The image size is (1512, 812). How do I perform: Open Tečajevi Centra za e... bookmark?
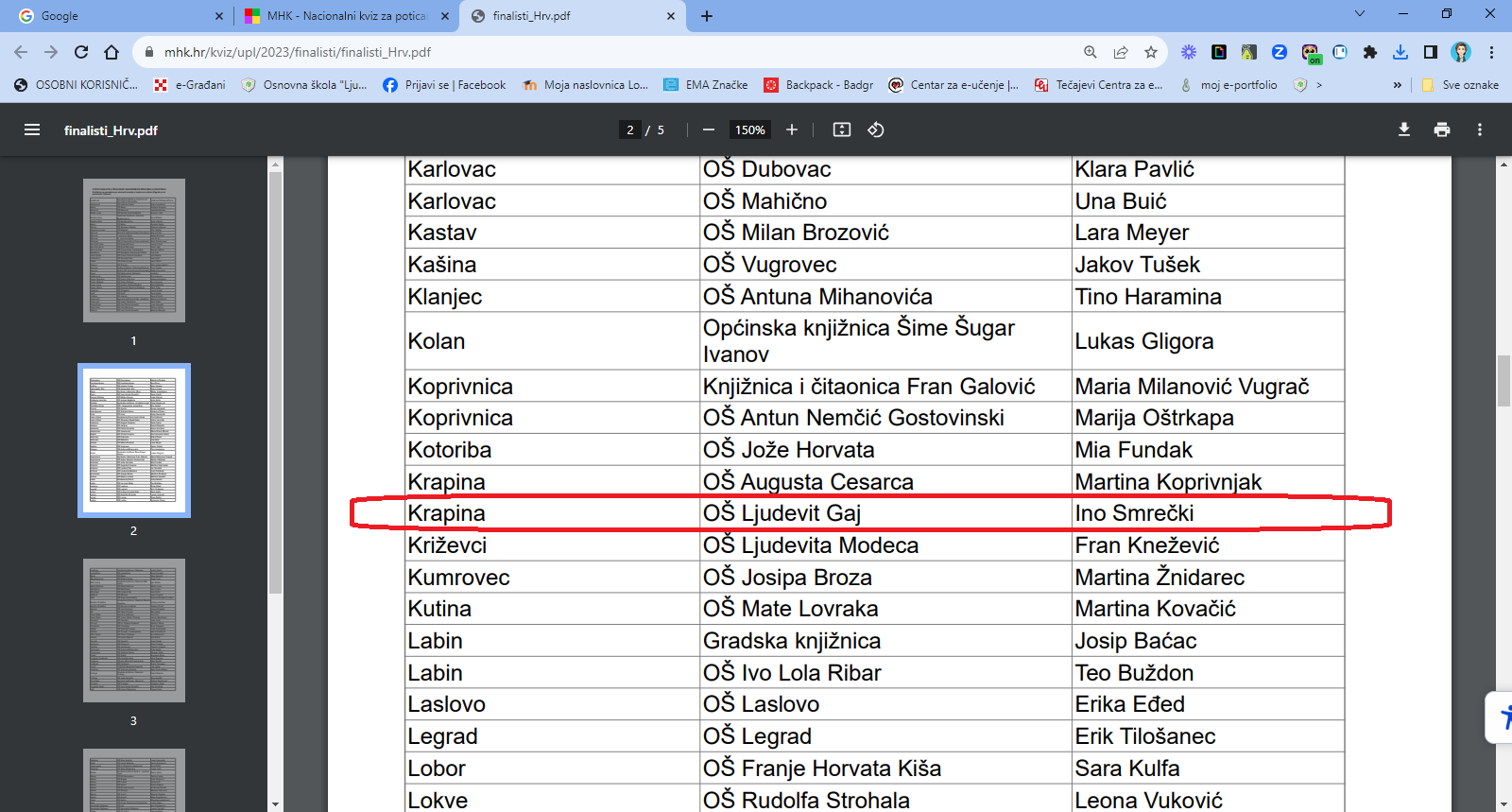[1098, 85]
